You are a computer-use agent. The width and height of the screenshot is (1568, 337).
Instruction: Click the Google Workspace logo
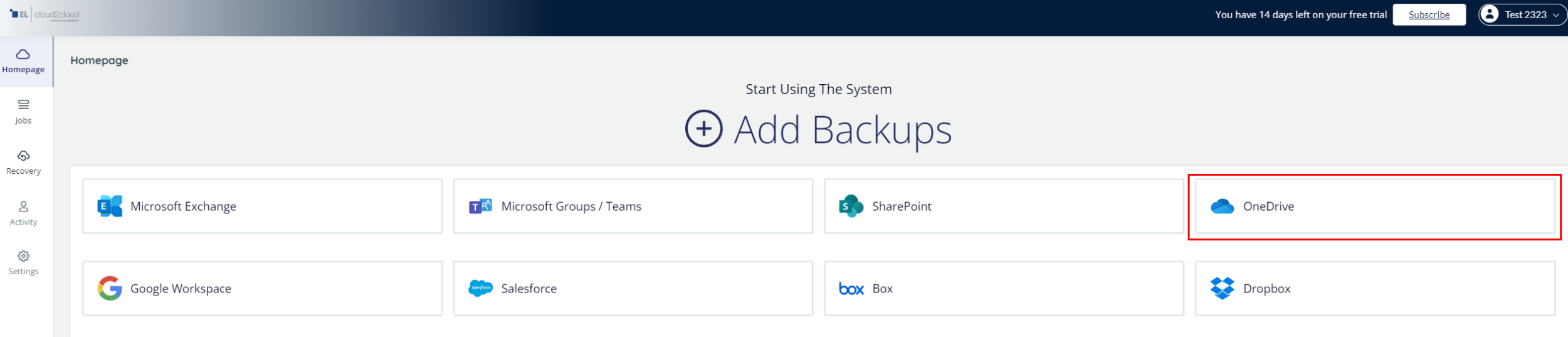[x=110, y=288]
